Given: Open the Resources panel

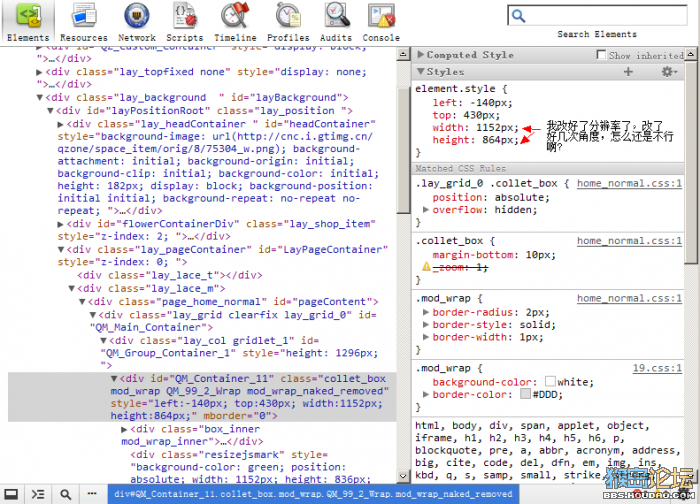Looking at the screenshot, I should 84,22.
